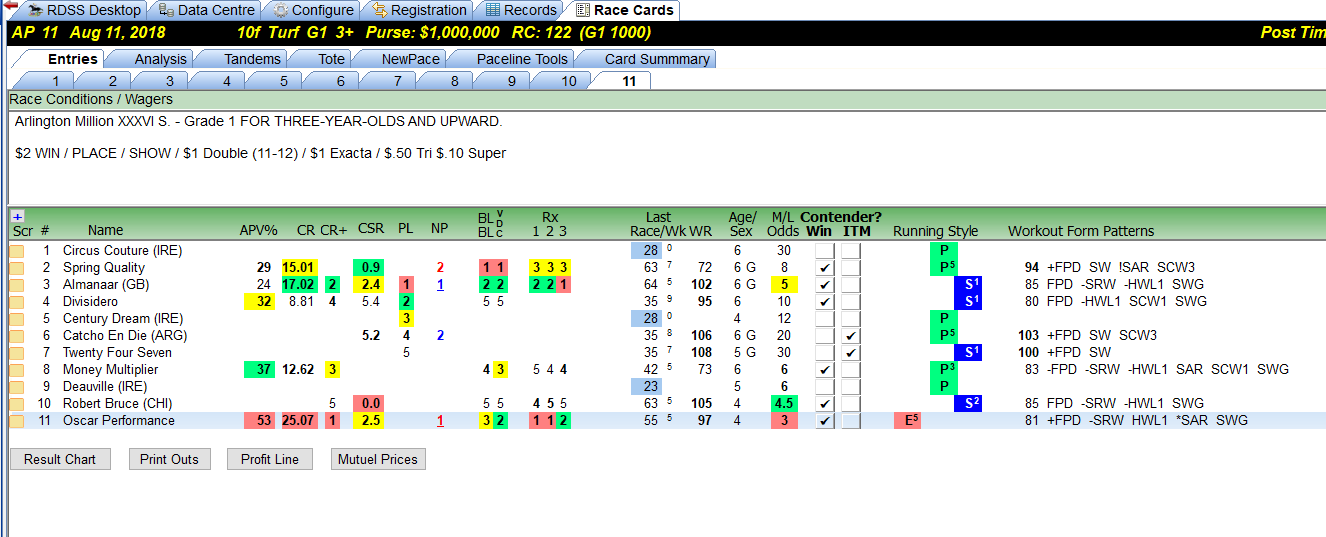The height and width of the screenshot is (537, 1326).
Task: Click scratch box for Spring Quality
Action: point(17,268)
